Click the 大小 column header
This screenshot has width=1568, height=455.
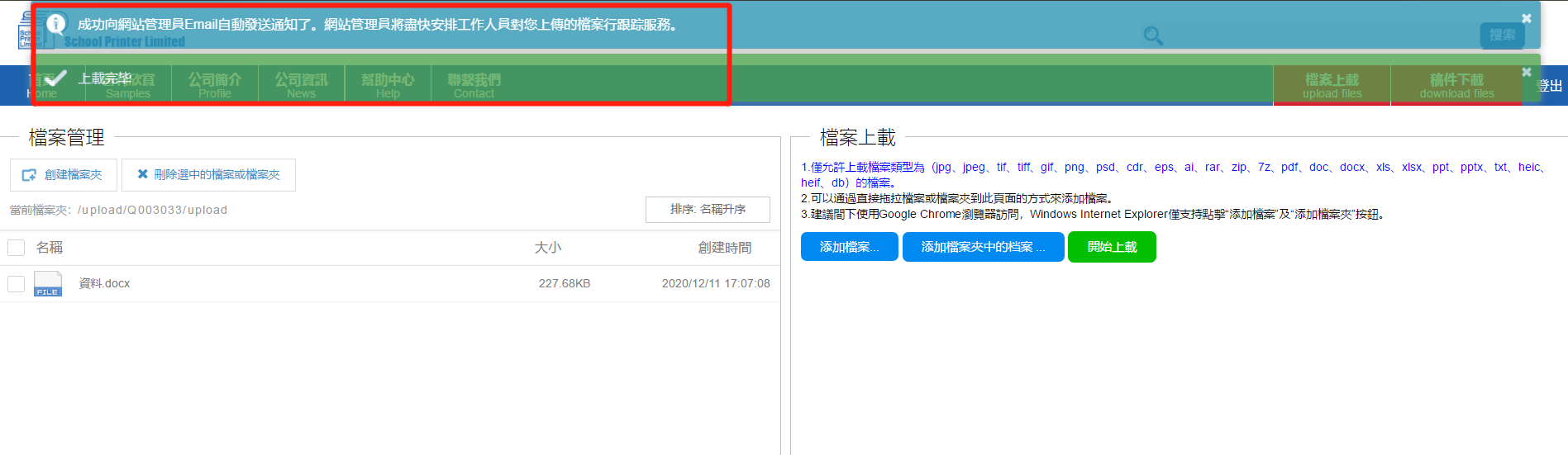click(x=547, y=248)
